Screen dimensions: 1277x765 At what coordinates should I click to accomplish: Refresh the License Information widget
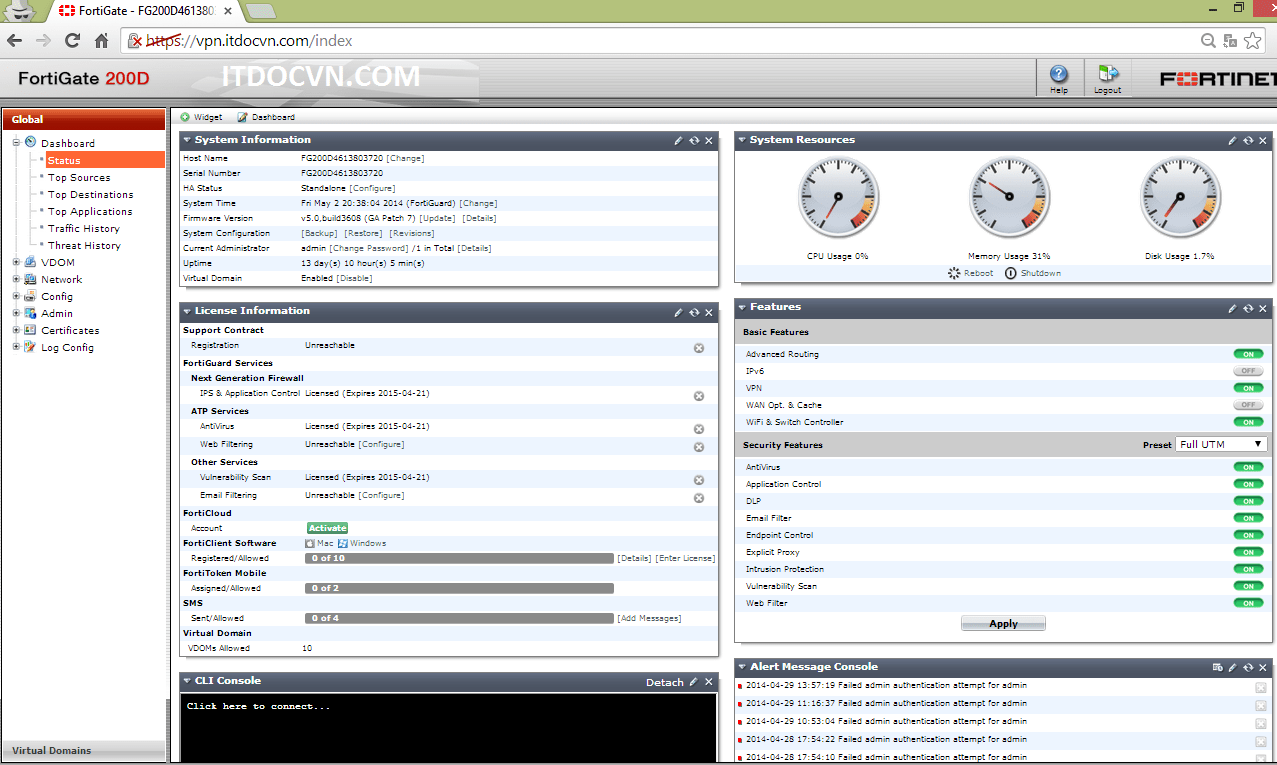tap(694, 312)
